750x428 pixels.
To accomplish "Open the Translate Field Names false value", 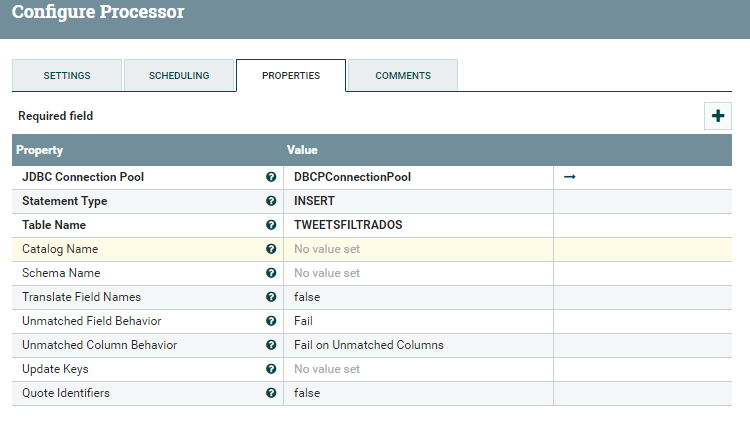I will click(x=307, y=297).
